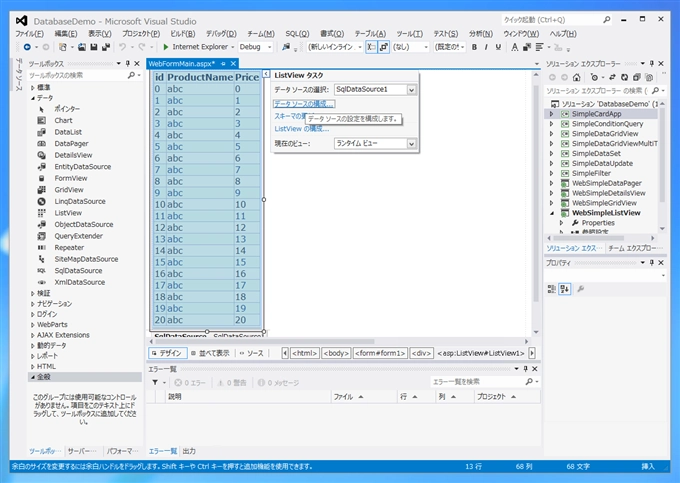
Task: Select the Repeater toolbox item
Action: pos(69,248)
